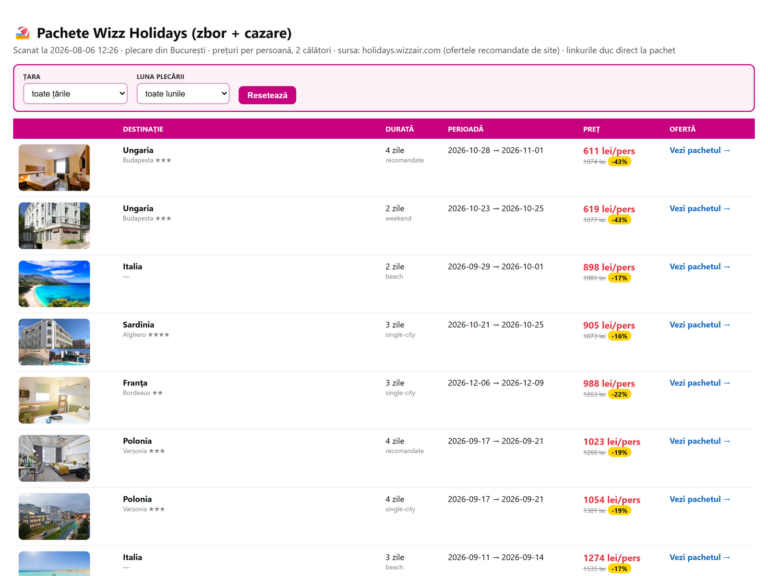The height and width of the screenshot is (576, 768).
Task: Click the period 2026-12-06 → 2026-12-09
Action: [x=495, y=383]
